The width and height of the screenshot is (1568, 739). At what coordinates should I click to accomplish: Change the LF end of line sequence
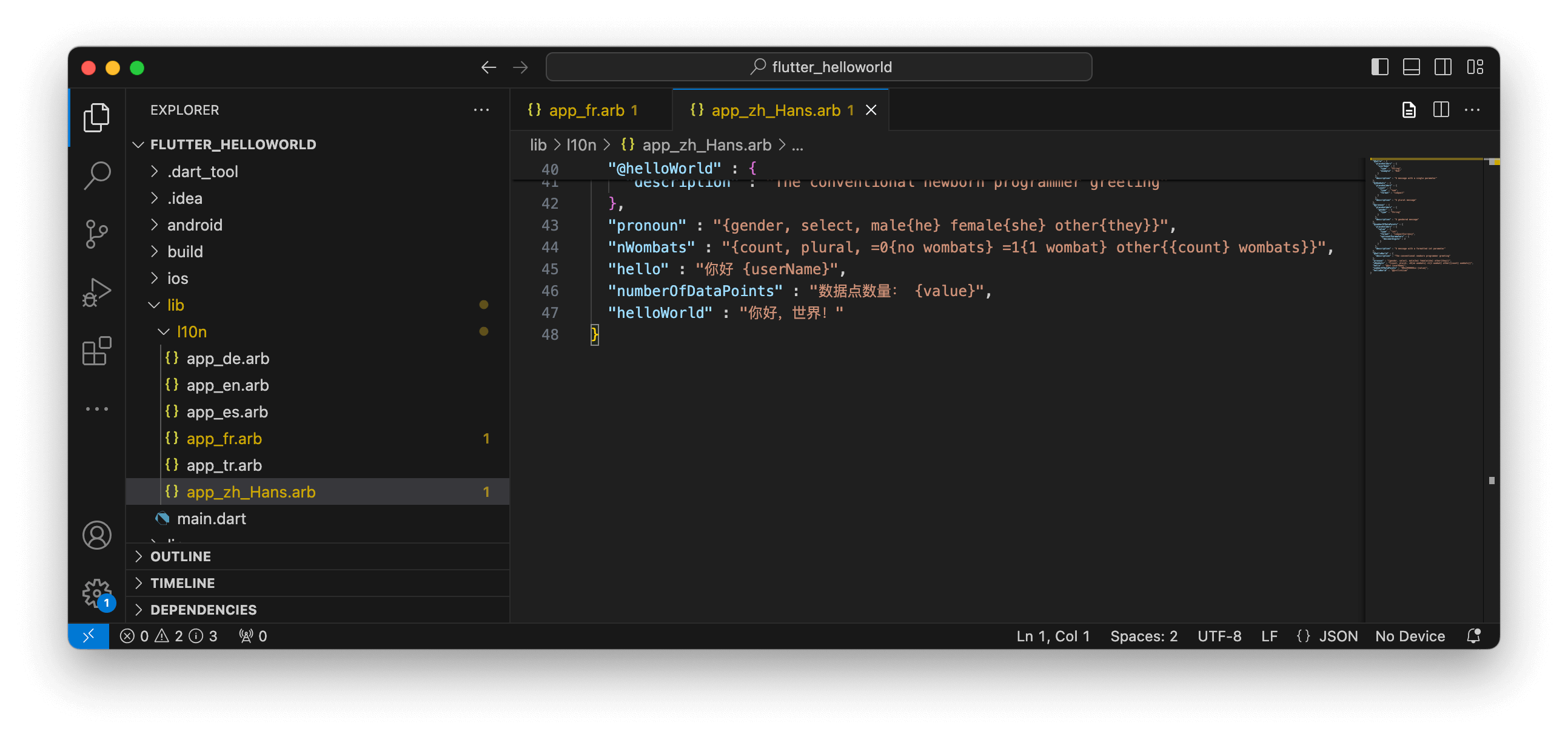click(1269, 635)
